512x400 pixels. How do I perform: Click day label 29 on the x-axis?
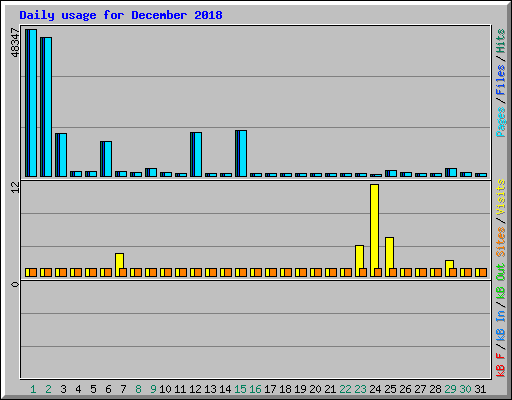(x=450, y=389)
